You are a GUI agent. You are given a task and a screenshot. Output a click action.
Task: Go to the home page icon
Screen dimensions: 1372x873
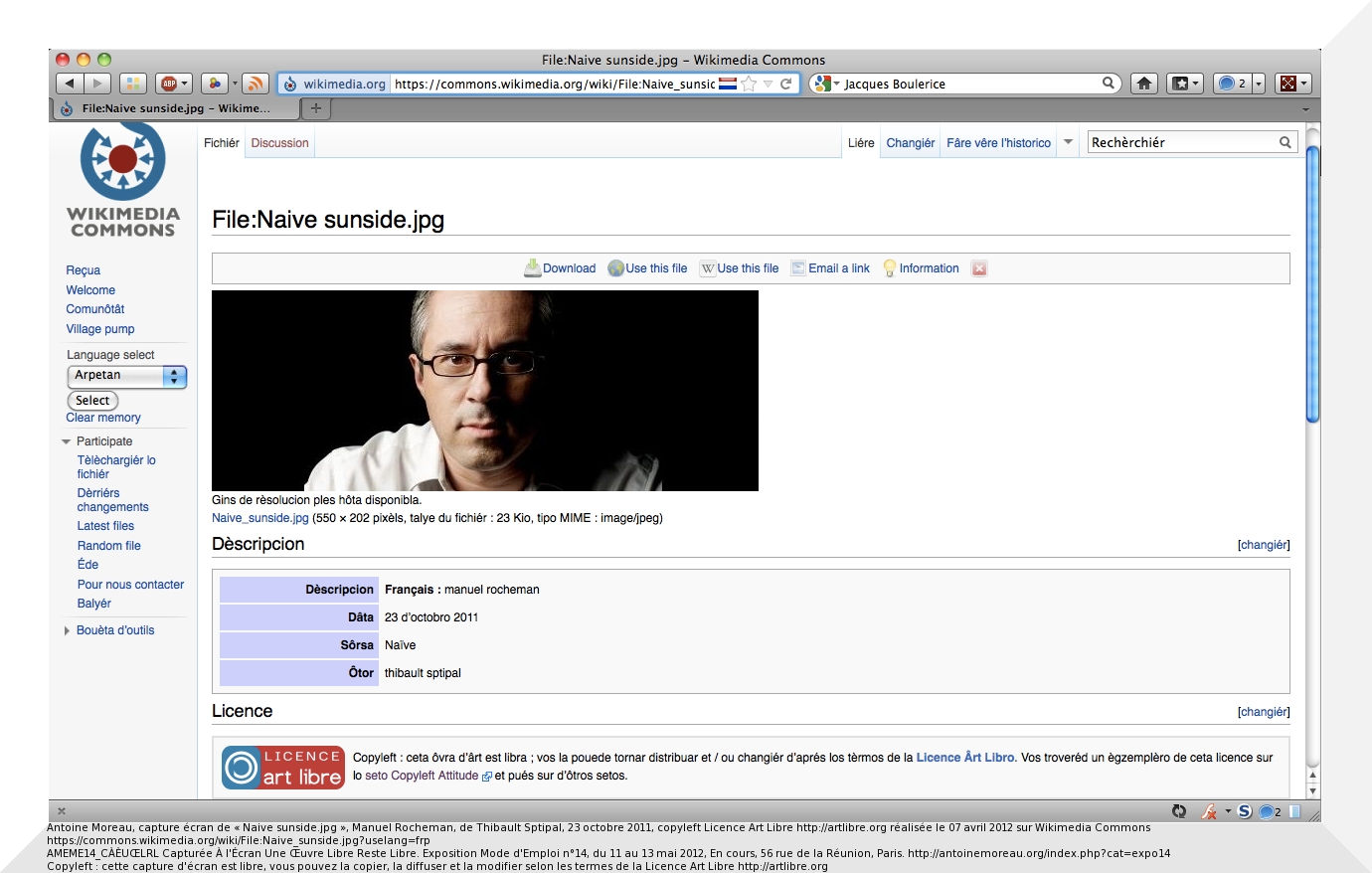pos(1144,84)
